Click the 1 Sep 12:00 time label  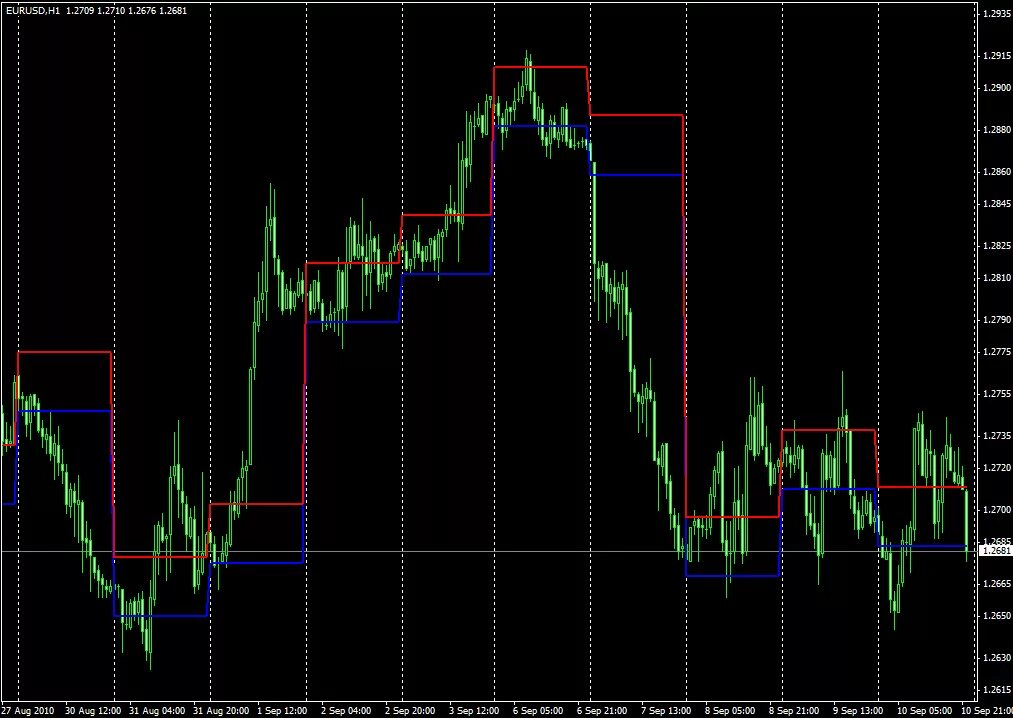click(282, 711)
